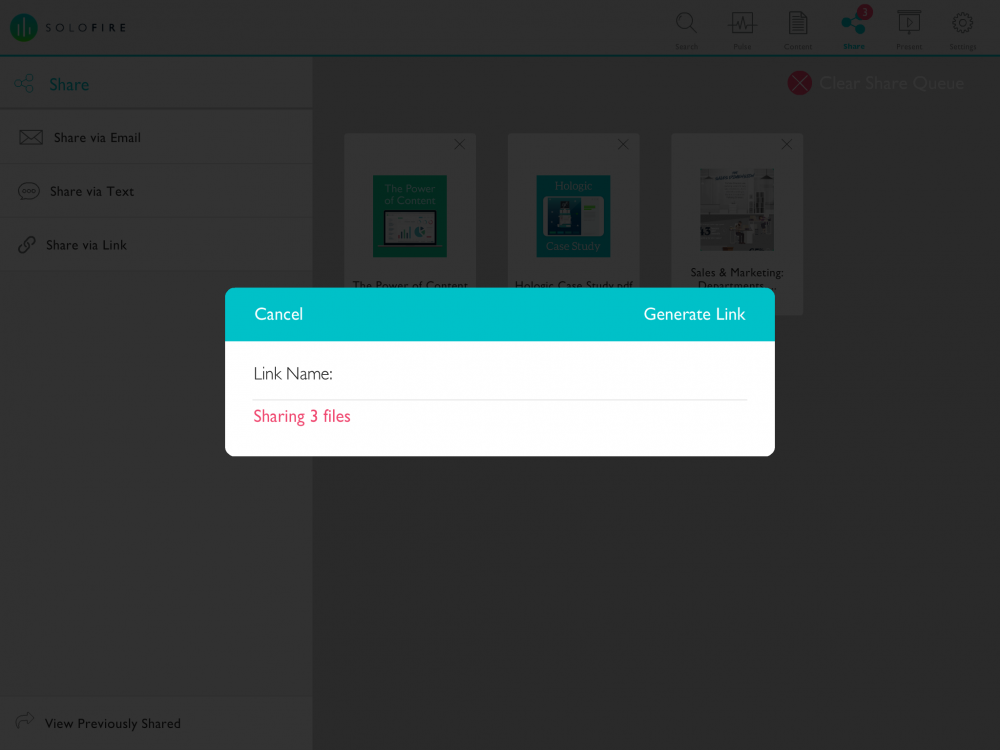Open Search from the top toolbar
The width and height of the screenshot is (1000, 750).
pyautogui.click(x=686, y=30)
